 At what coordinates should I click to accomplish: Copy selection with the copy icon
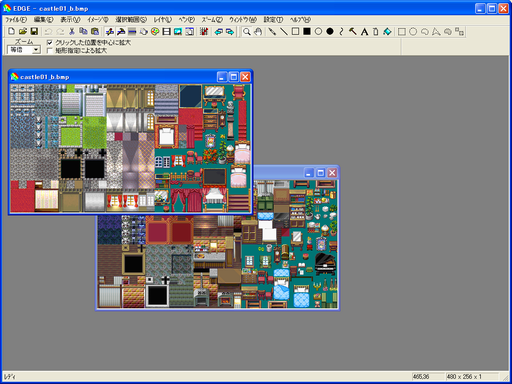[x=83, y=31]
